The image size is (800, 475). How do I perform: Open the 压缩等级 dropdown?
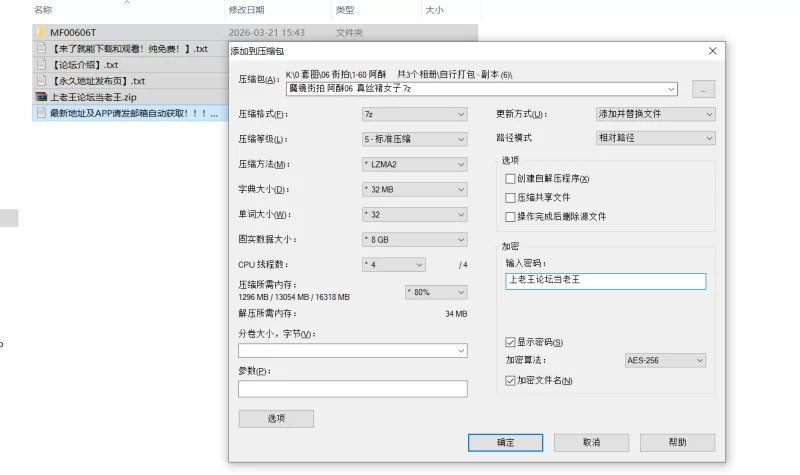[415, 139]
